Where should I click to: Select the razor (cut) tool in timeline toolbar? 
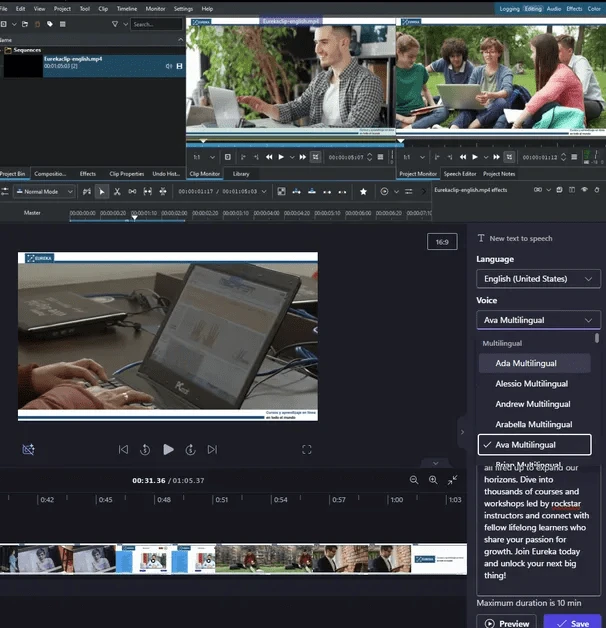[117, 191]
